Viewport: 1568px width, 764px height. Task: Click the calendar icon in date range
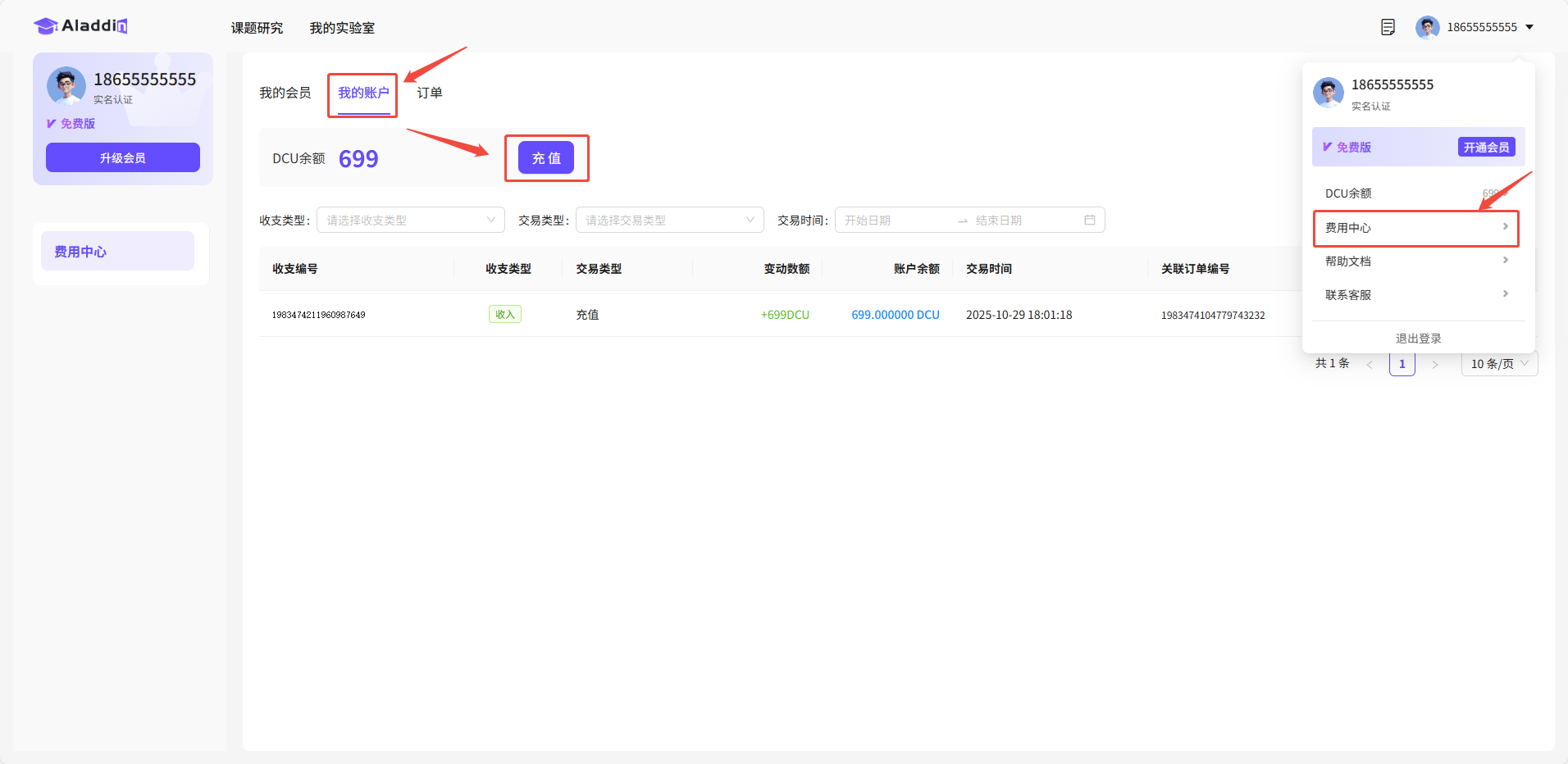point(1089,220)
